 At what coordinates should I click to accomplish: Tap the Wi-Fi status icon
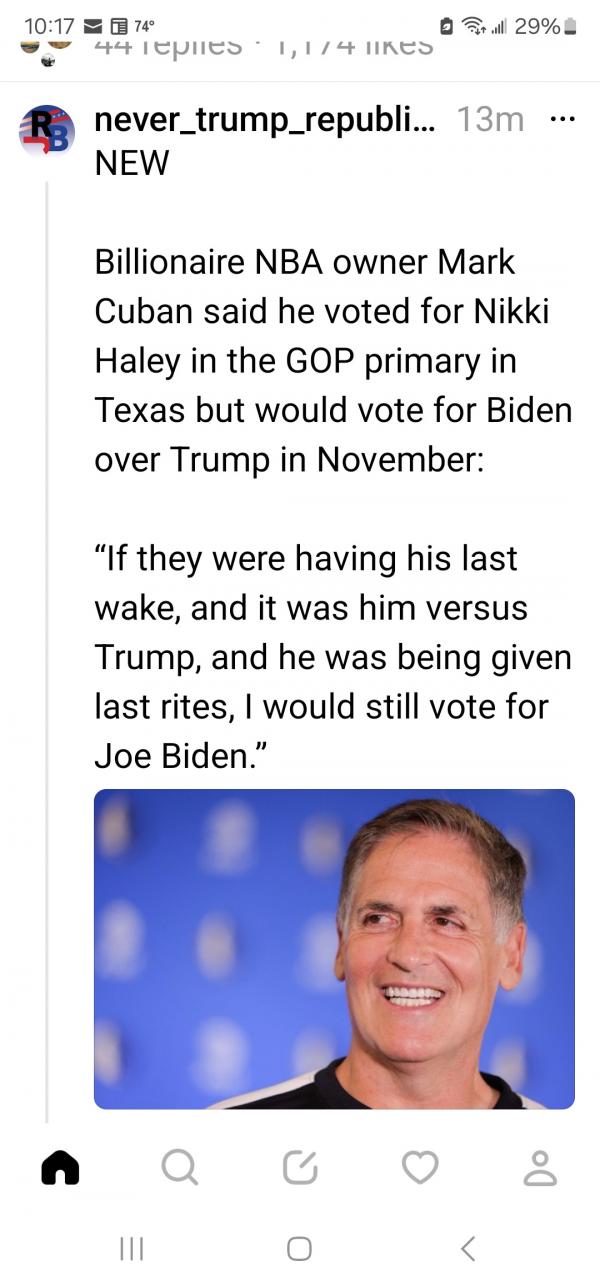[477, 26]
